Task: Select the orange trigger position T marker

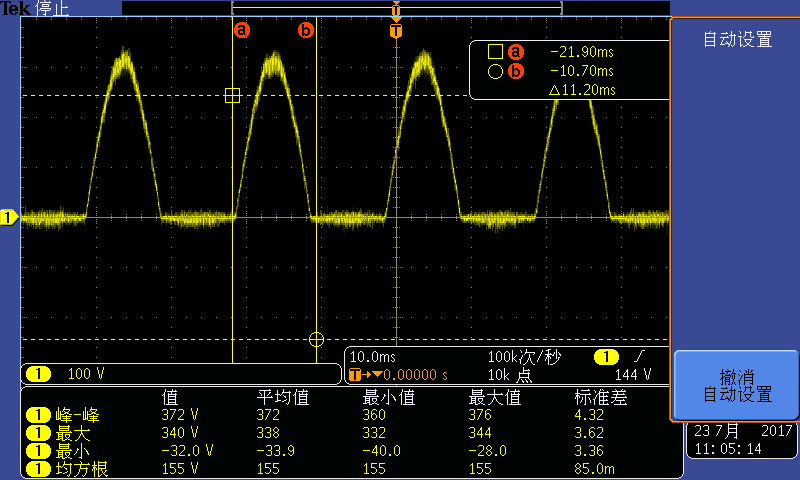Action: point(396,31)
